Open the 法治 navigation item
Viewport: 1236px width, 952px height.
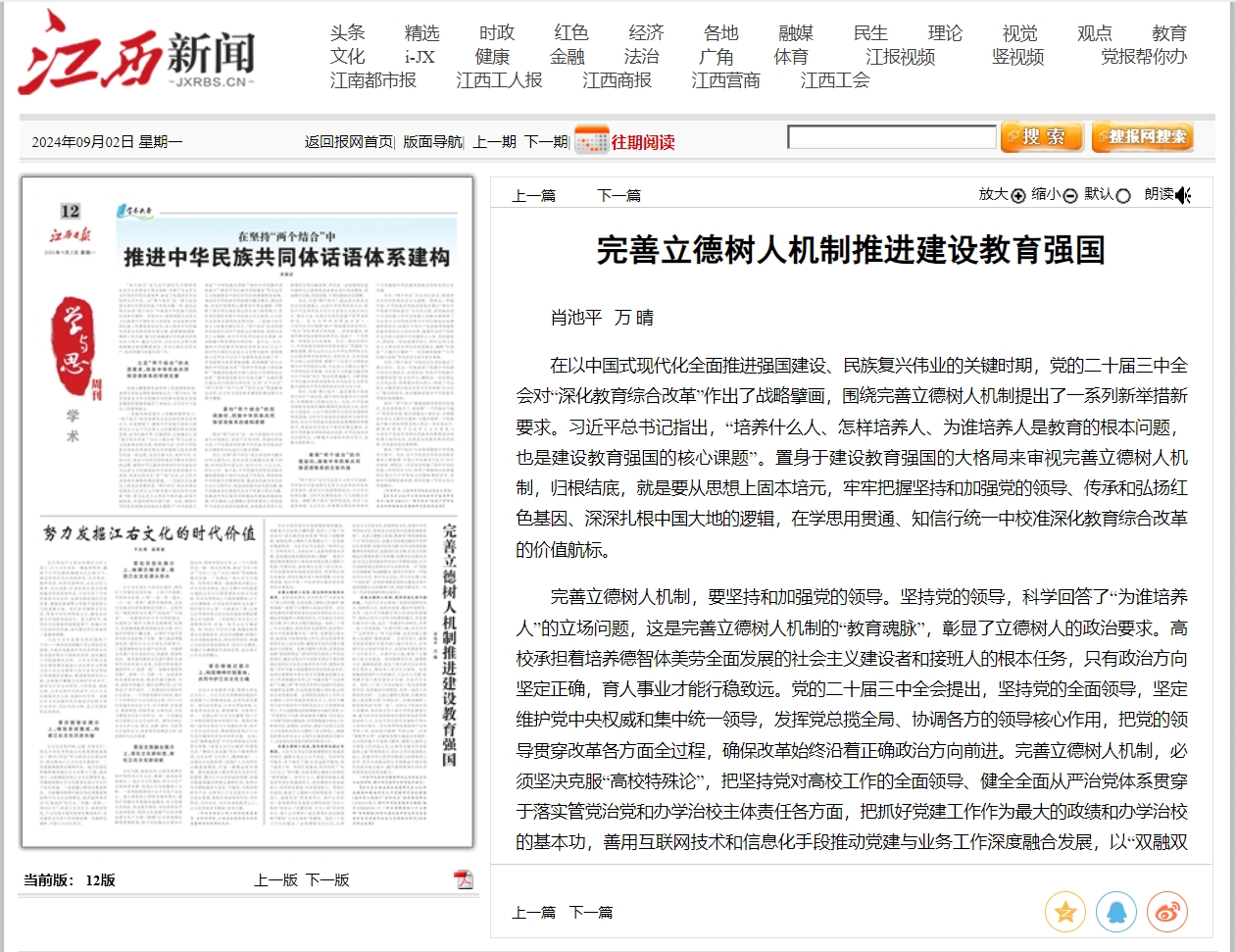[641, 57]
